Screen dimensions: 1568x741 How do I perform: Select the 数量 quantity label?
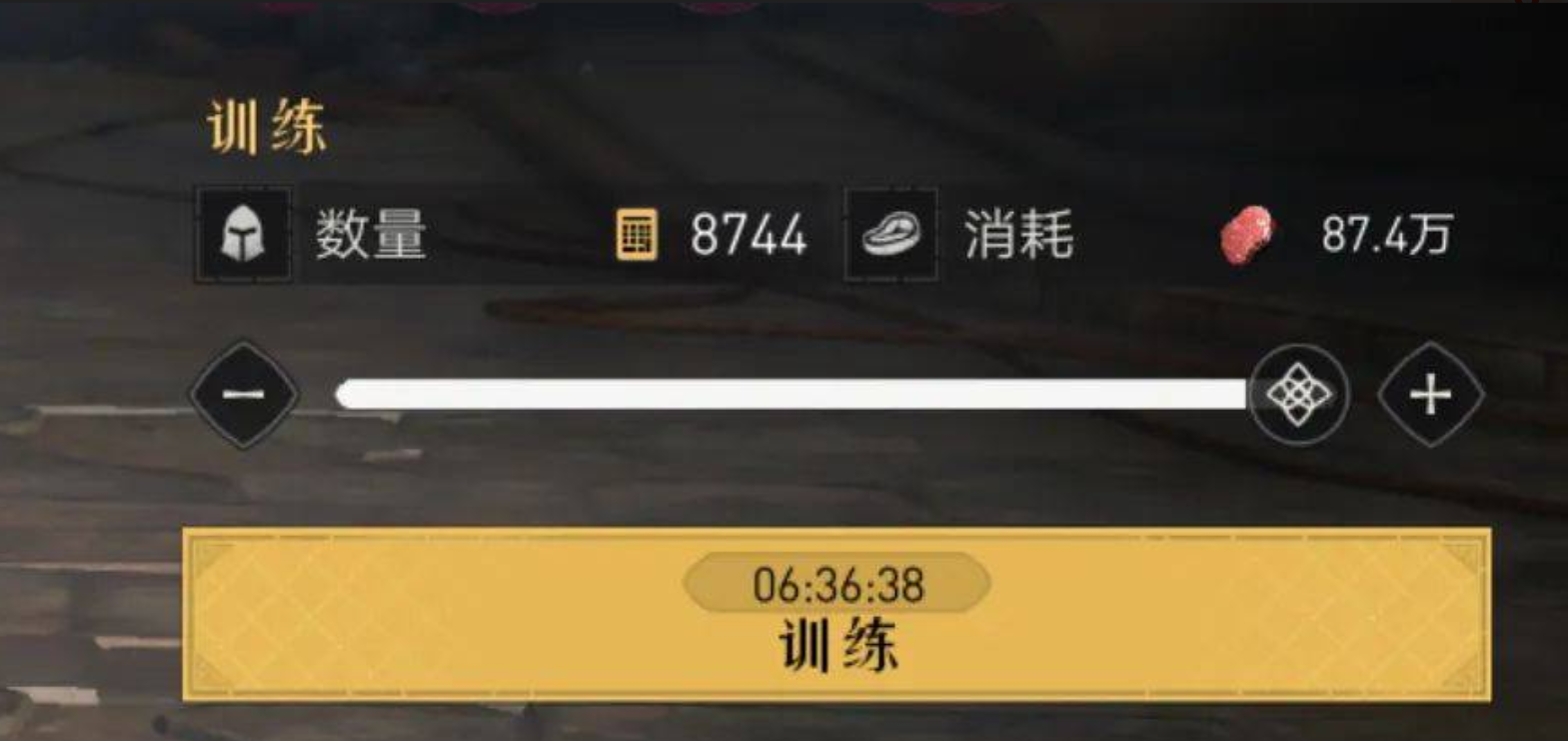coord(371,235)
